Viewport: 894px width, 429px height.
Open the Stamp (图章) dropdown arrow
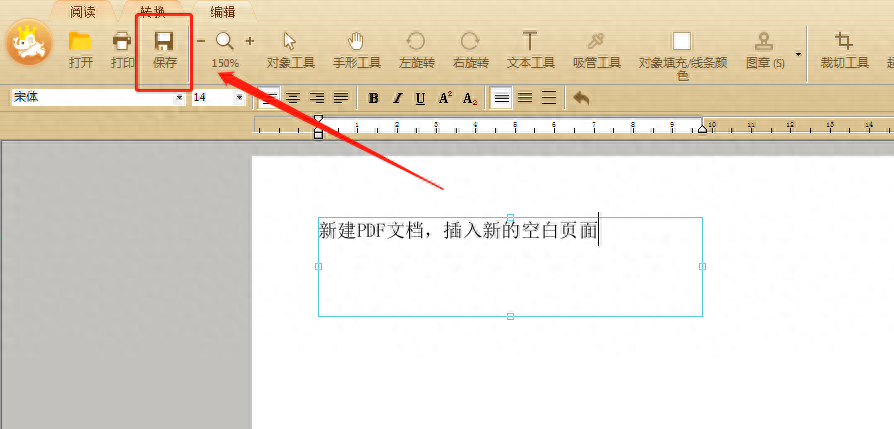pos(798,55)
